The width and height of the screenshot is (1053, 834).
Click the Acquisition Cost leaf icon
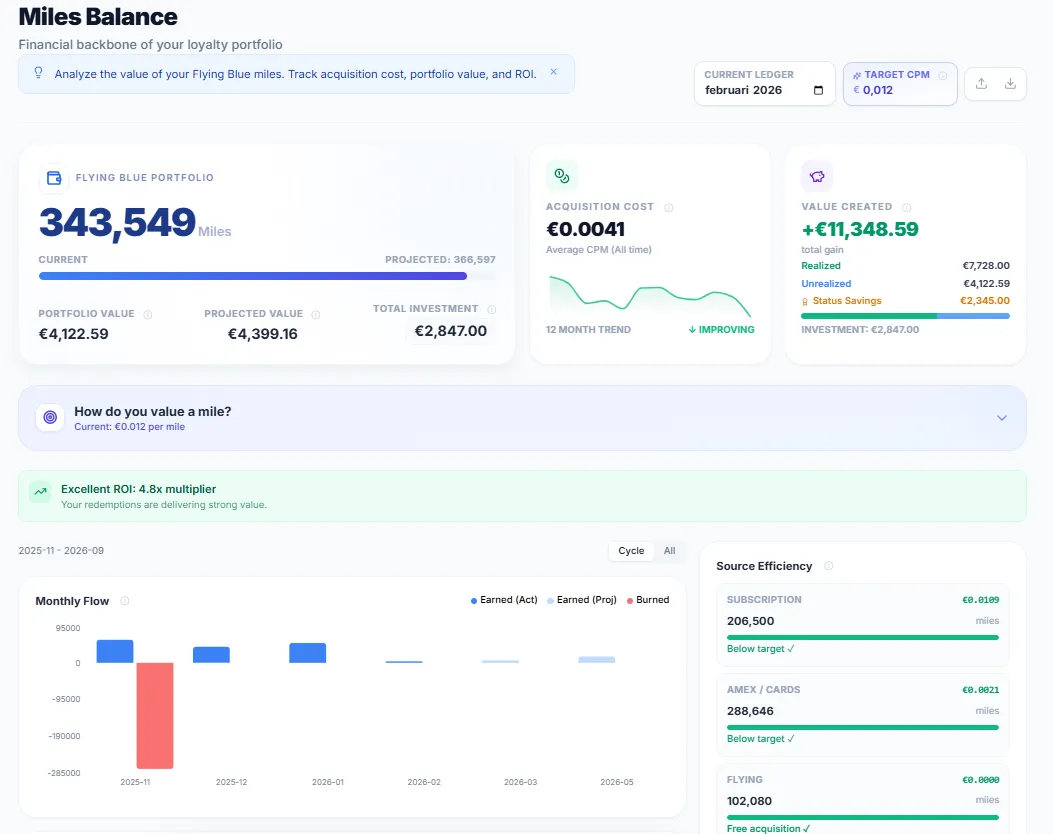tap(561, 175)
